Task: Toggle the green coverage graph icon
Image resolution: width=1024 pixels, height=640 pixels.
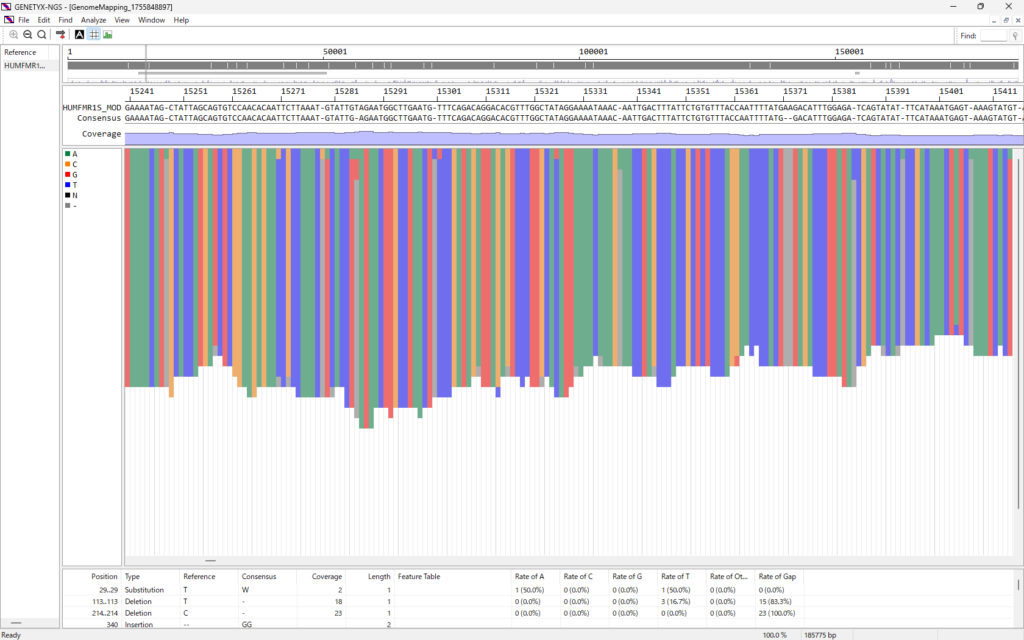Action: tap(108, 34)
